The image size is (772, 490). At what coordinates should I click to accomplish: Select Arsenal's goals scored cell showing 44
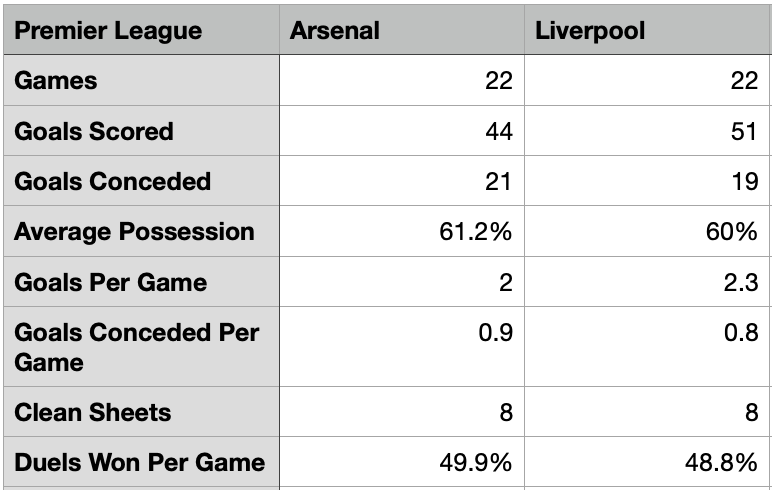click(402, 131)
